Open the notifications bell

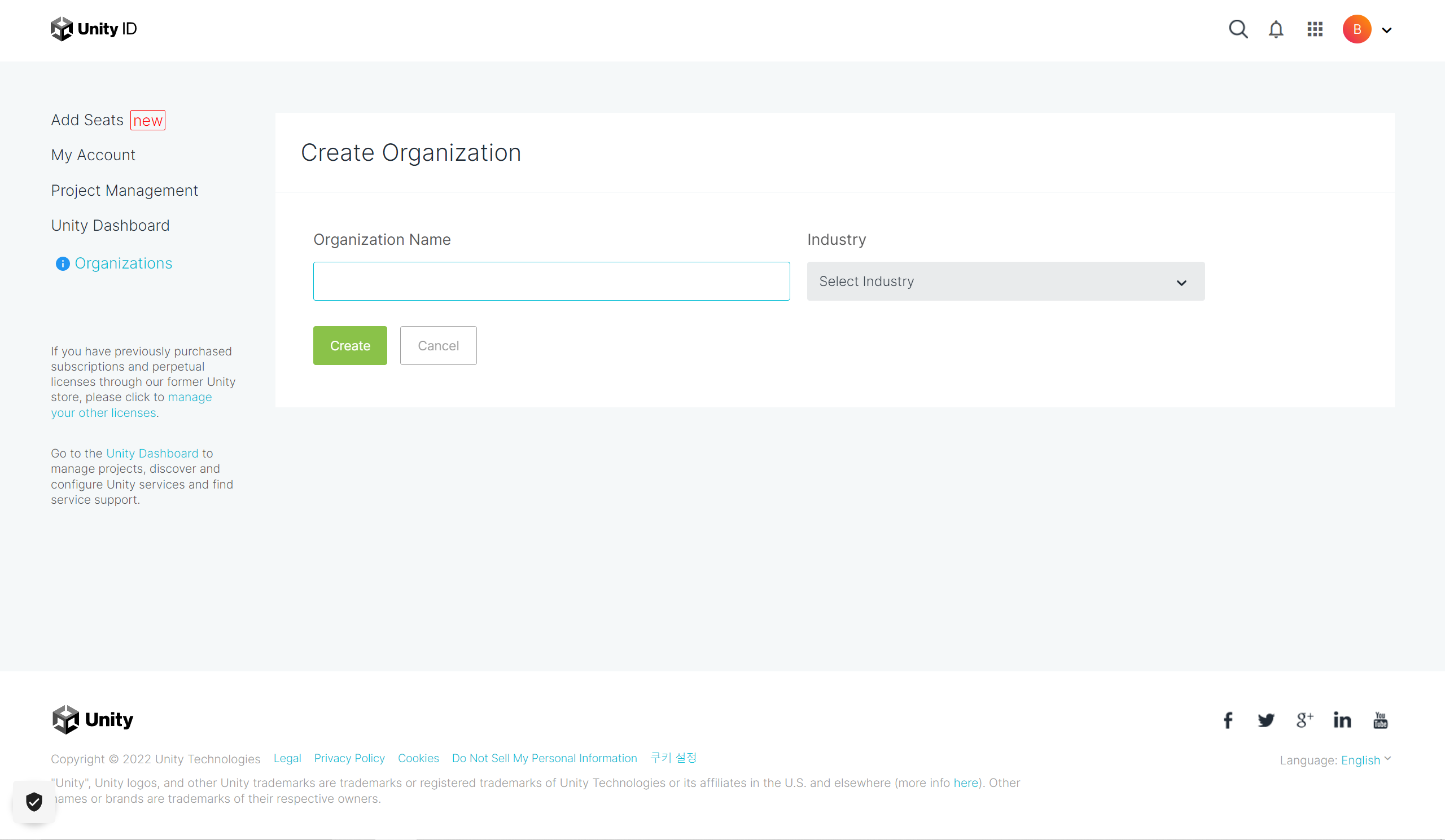tap(1276, 29)
